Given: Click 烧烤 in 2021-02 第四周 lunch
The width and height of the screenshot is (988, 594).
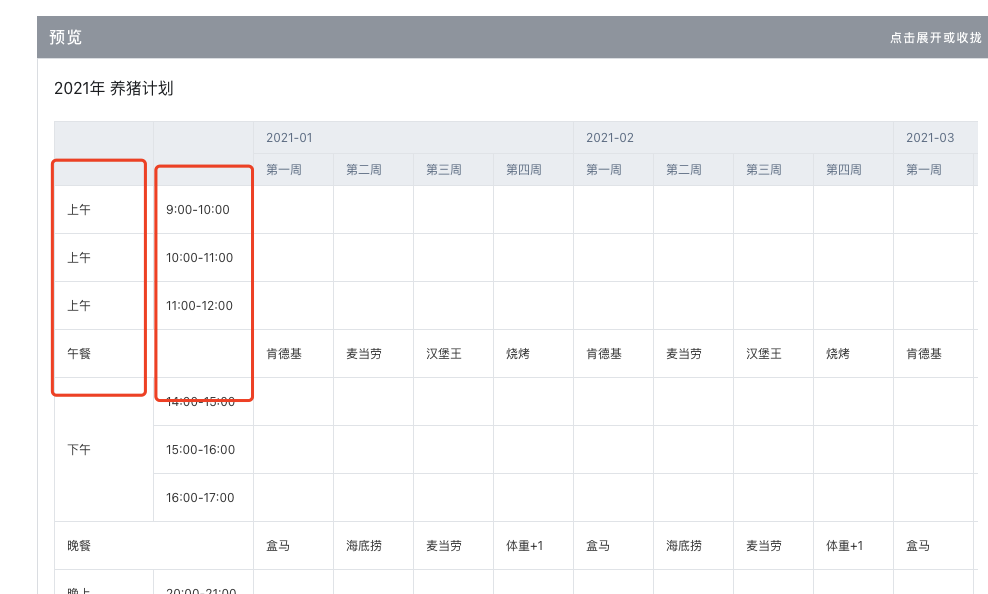Looking at the screenshot, I should pos(837,354).
